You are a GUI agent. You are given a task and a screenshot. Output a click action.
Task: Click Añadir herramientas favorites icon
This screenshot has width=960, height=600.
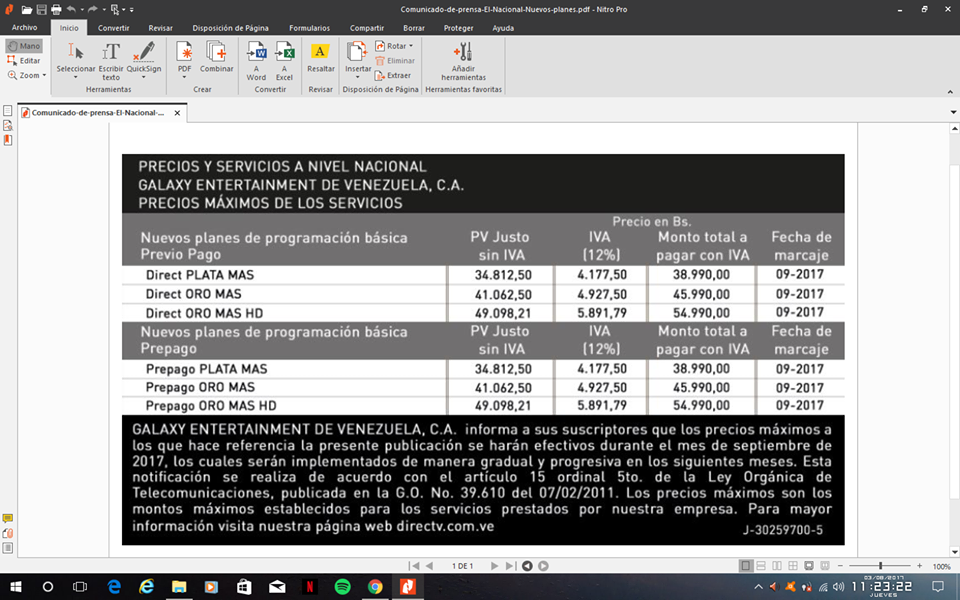click(463, 58)
